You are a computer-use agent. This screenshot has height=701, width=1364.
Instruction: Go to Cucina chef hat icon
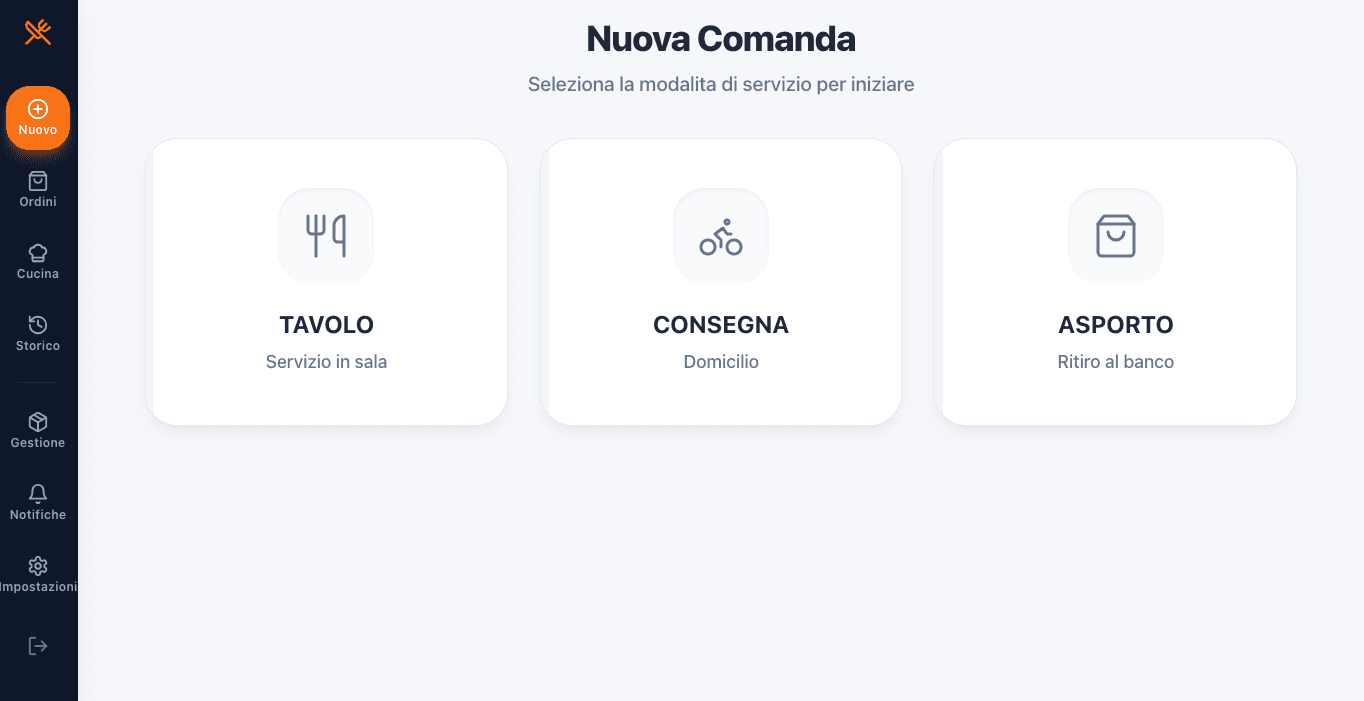point(38,253)
